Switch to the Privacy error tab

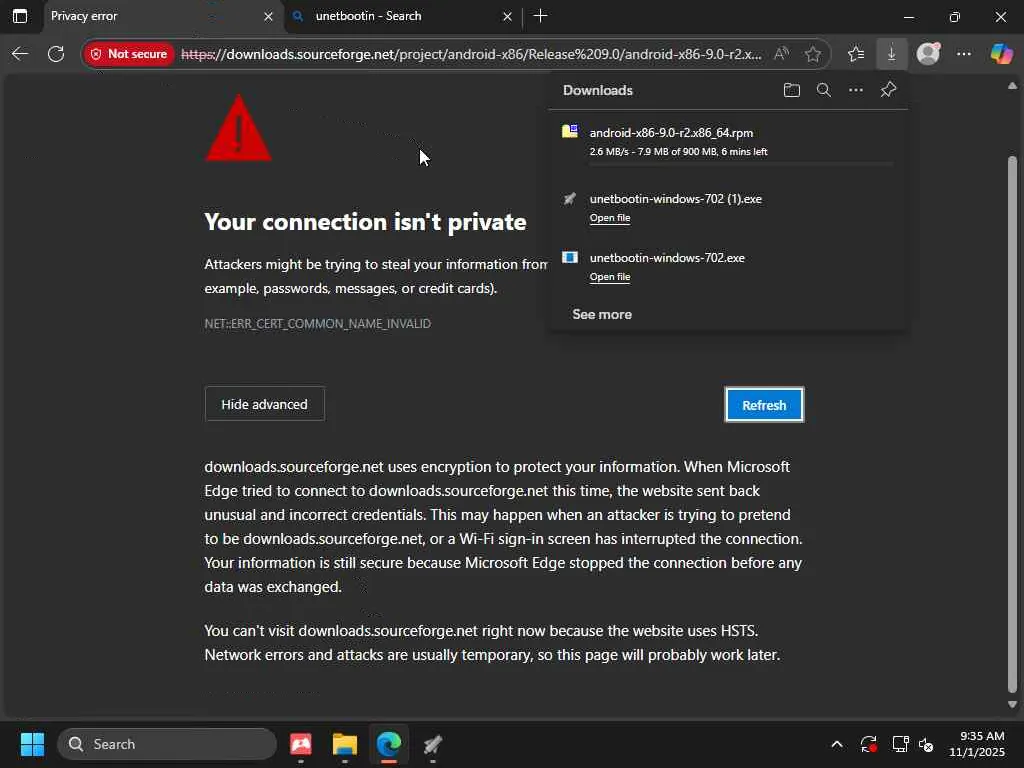coord(163,16)
